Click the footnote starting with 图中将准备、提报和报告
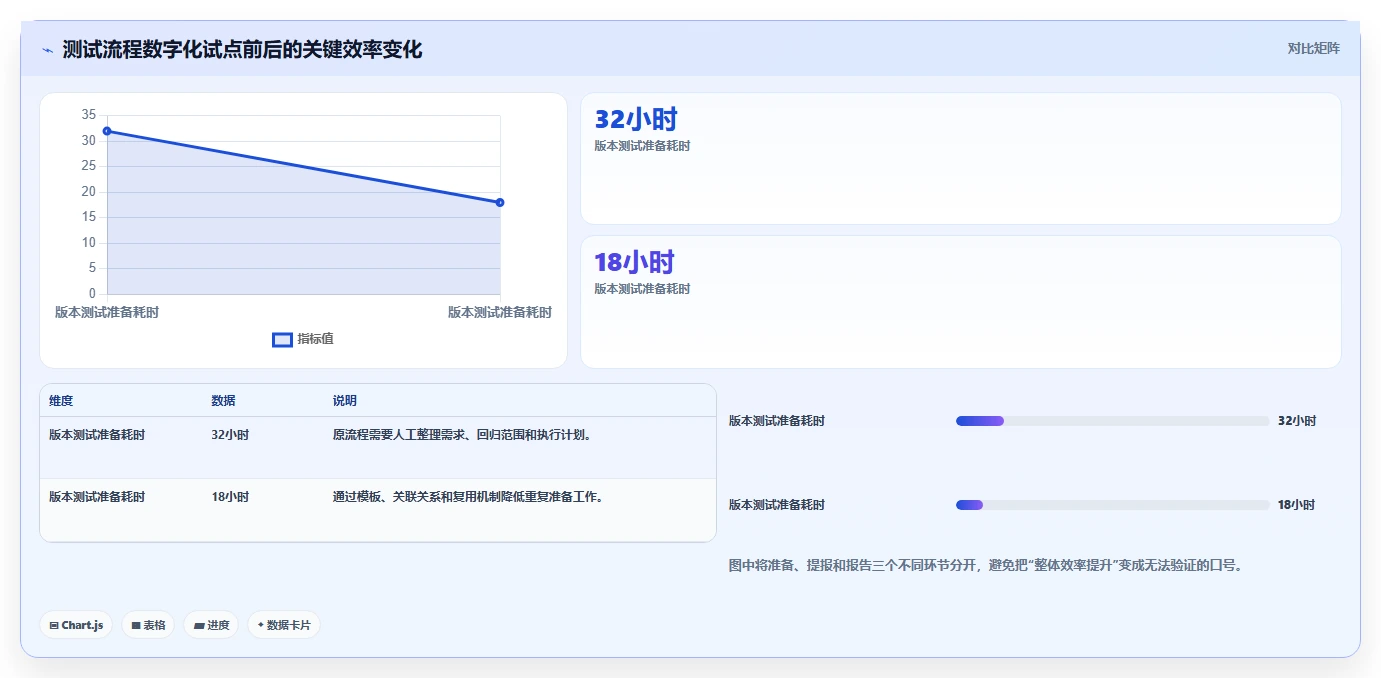The image size is (1381, 678). 986,566
